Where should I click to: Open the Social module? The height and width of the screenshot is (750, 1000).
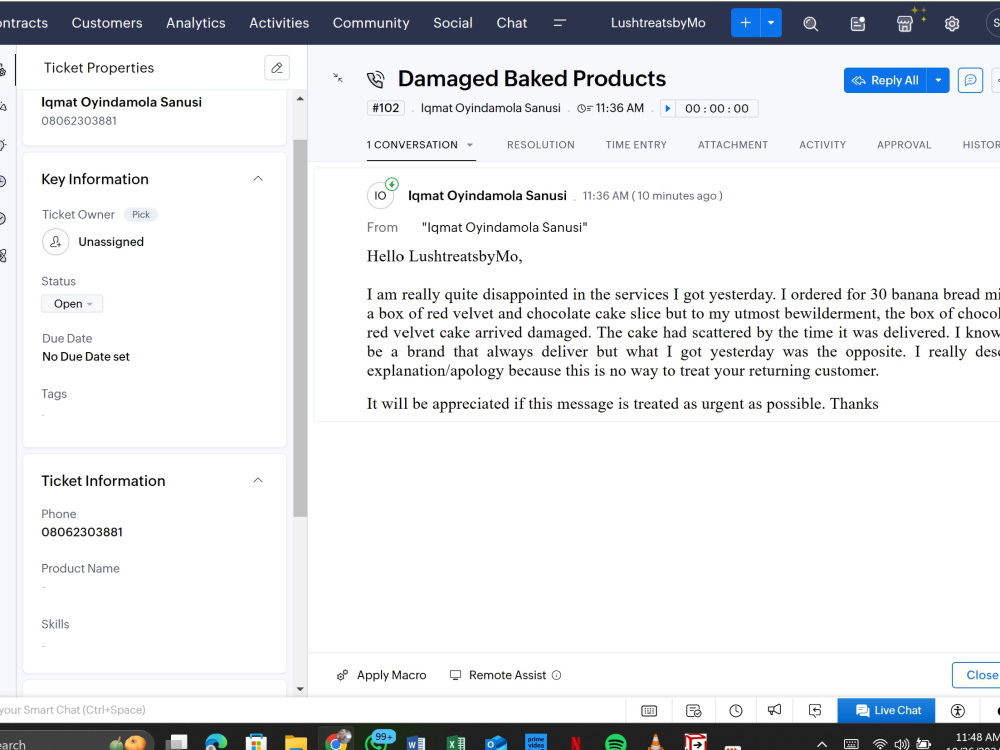pyautogui.click(x=453, y=23)
